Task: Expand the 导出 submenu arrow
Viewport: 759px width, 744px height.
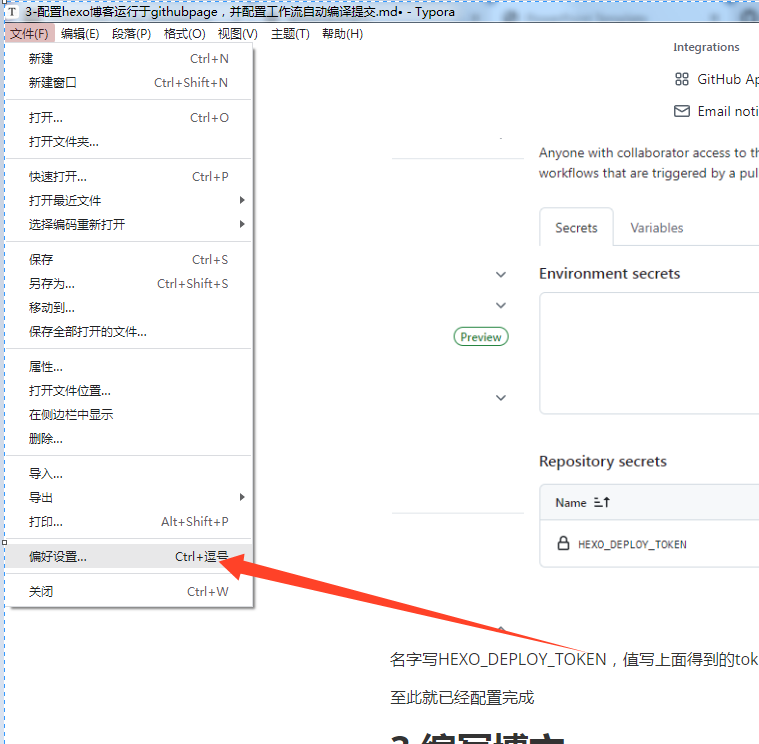Action: [242, 497]
